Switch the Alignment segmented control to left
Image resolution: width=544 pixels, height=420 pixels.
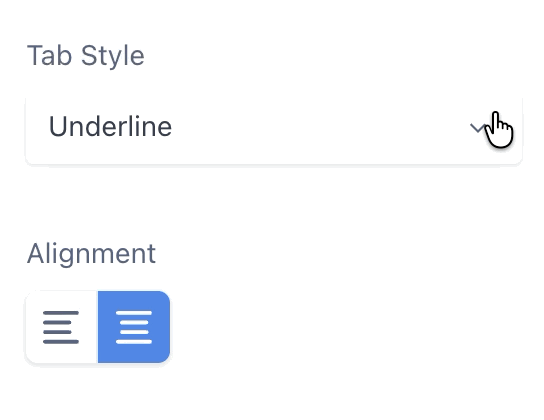coord(62,327)
